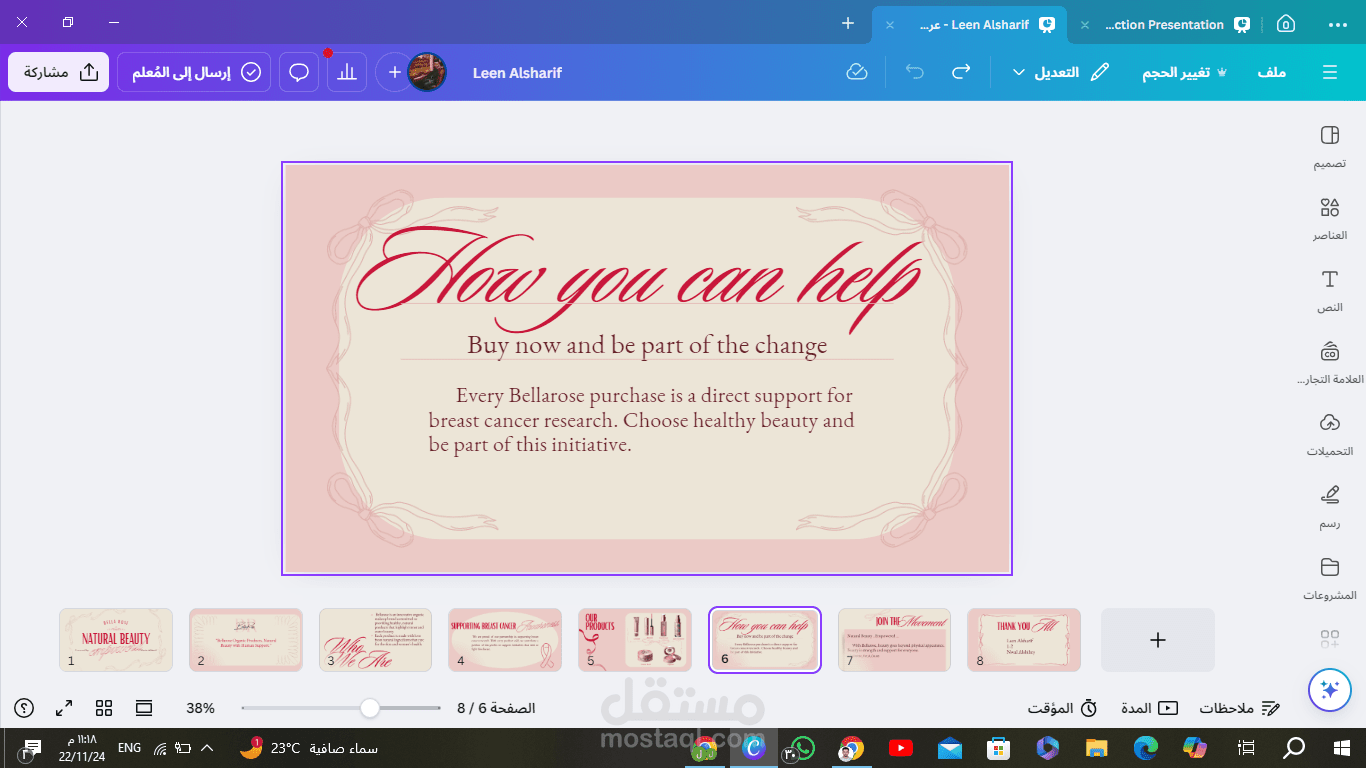Expand the التعديل editing mode dropdown
Image resolution: width=1366 pixels, height=768 pixels.
[1061, 72]
